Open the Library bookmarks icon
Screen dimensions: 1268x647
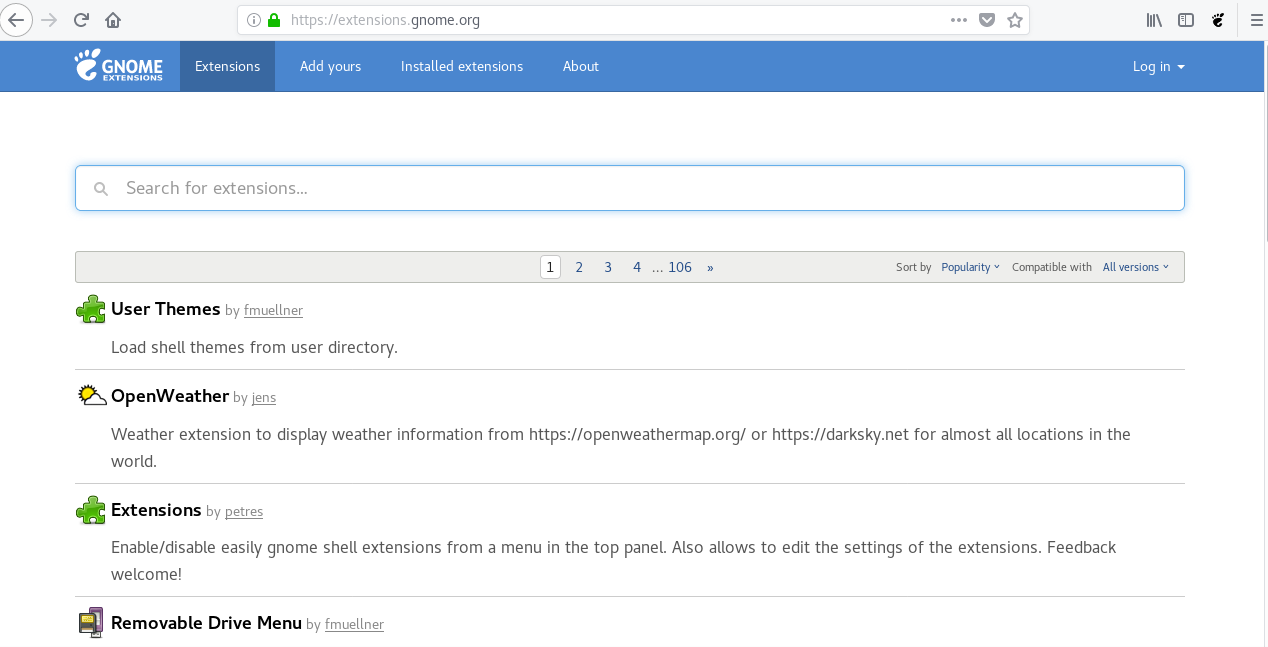(x=1154, y=20)
